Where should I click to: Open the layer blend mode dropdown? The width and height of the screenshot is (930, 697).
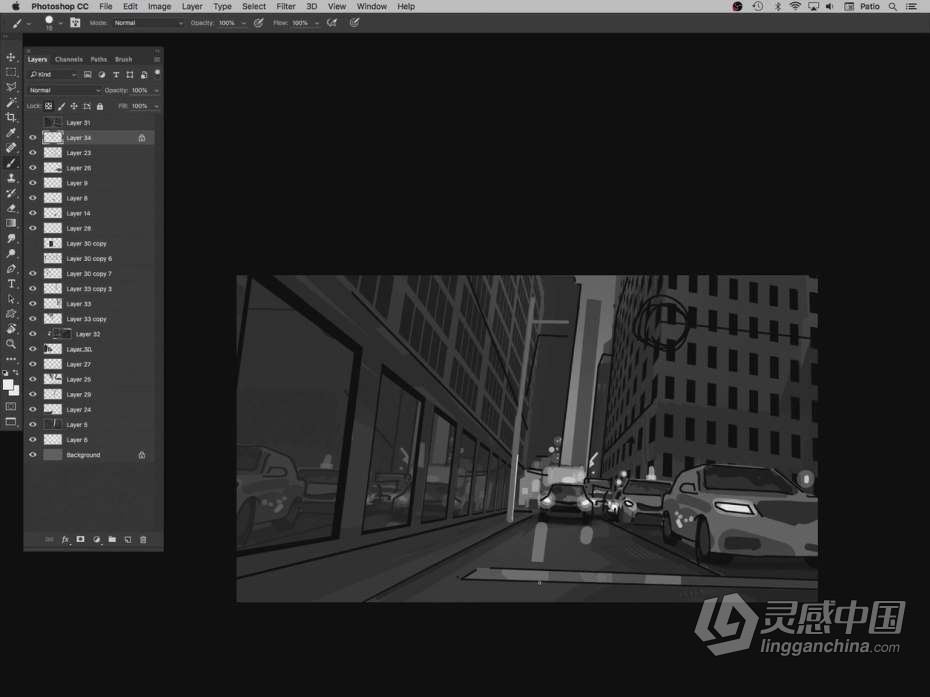pyautogui.click(x=64, y=90)
